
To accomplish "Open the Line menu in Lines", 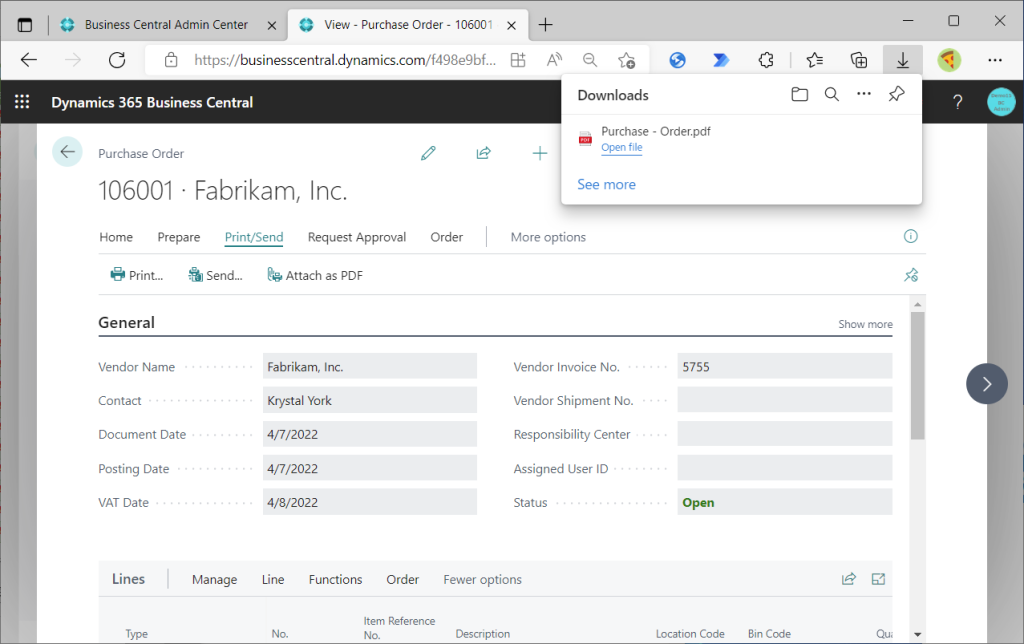I will pyautogui.click(x=273, y=579).
